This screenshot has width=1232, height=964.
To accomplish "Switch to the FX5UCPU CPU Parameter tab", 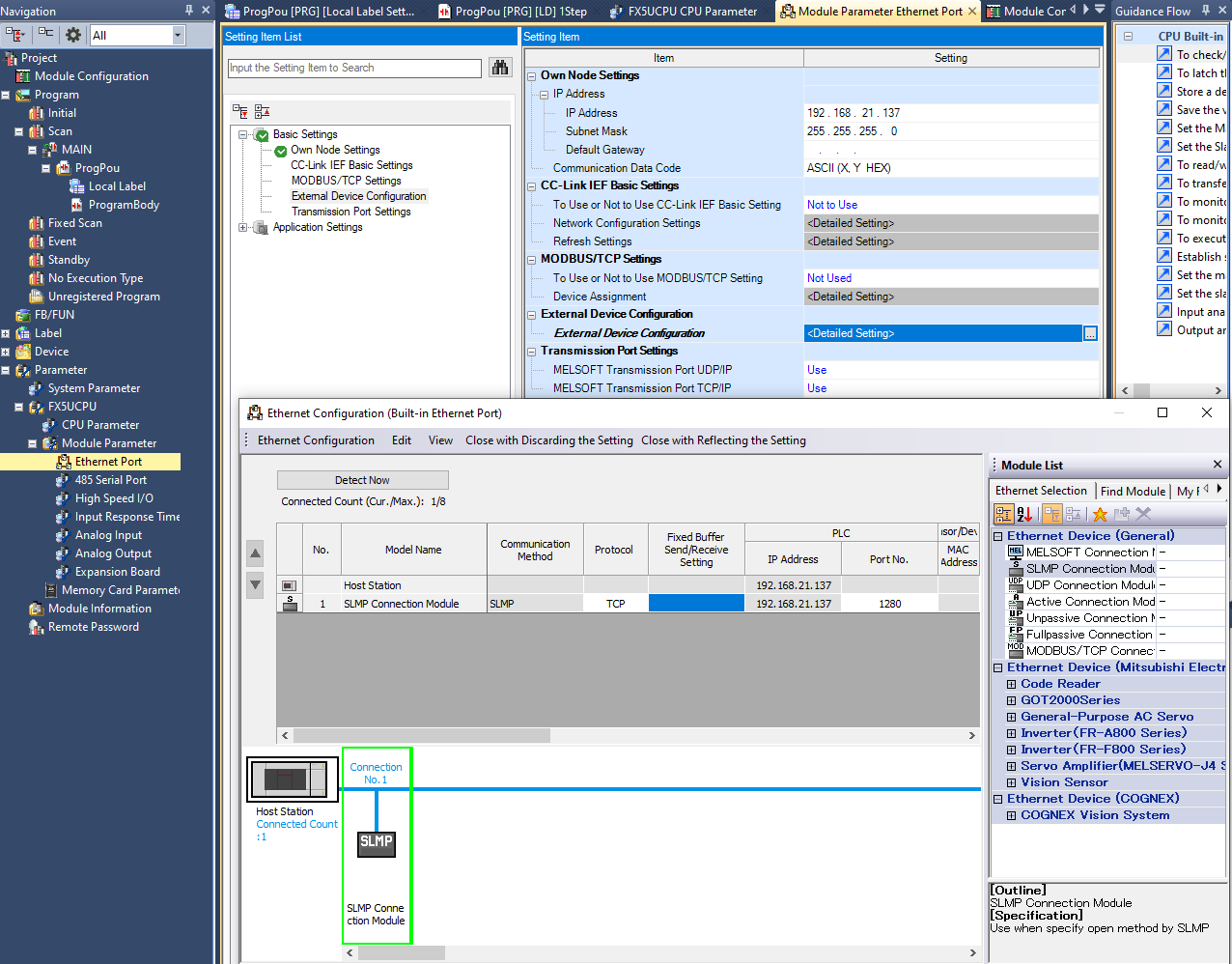I will click(x=685, y=12).
